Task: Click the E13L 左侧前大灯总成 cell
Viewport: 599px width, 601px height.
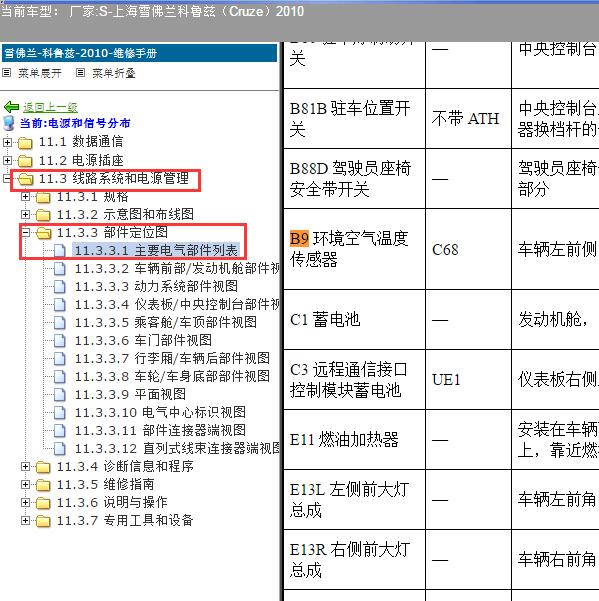Action: pos(354,500)
